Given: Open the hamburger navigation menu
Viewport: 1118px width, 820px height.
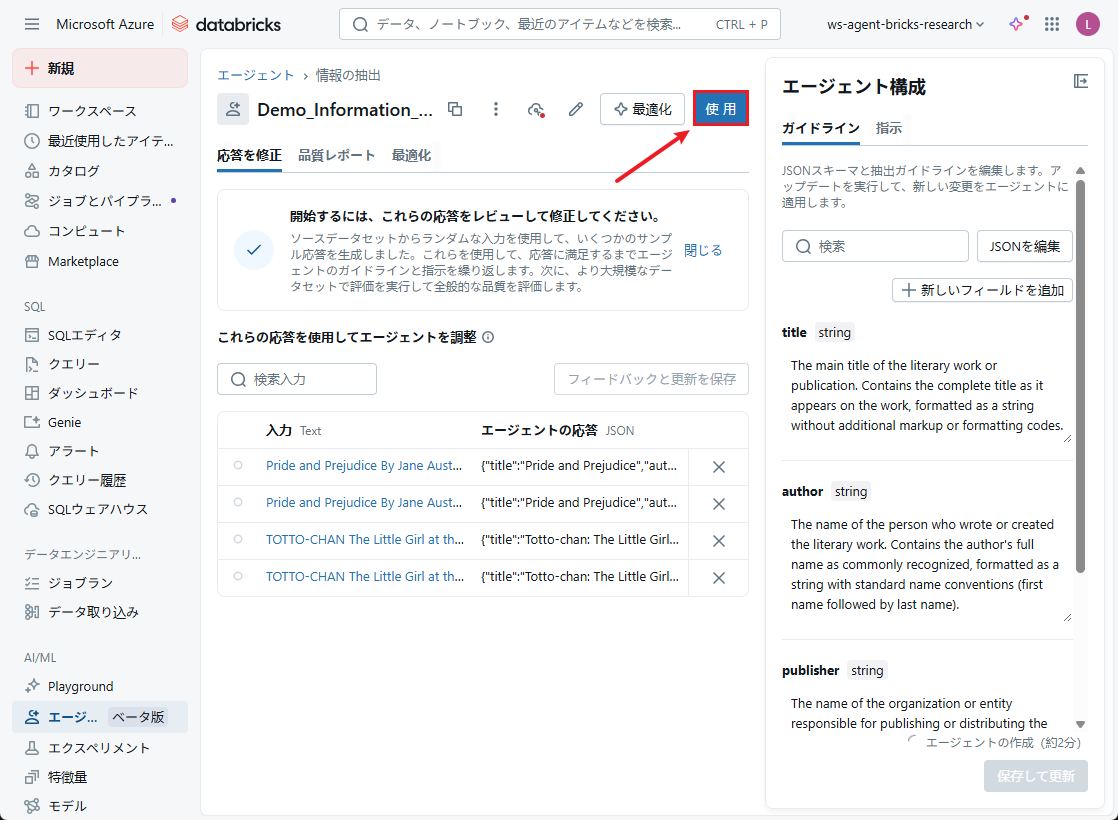Looking at the screenshot, I should click(x=32, y=24).
